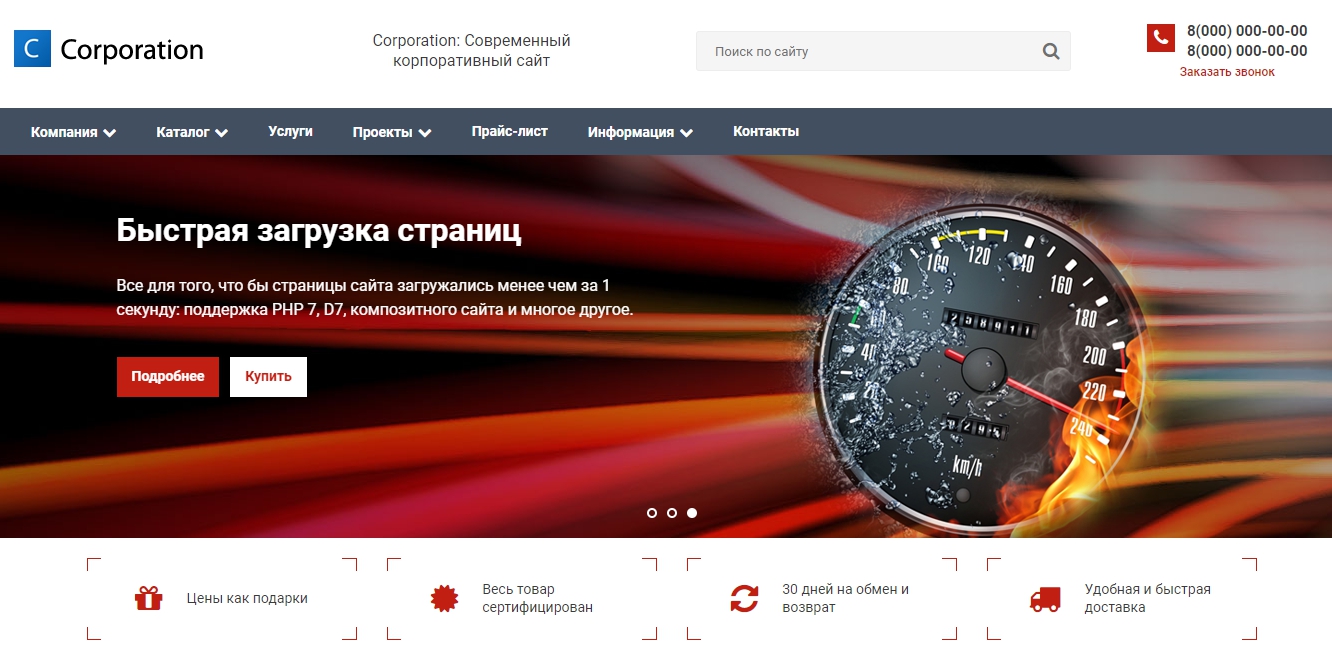Select the second slider dot
Image resolution: width=1332 pixels, height=648 pixels.
pyautogui.click(x=672, y=513)
